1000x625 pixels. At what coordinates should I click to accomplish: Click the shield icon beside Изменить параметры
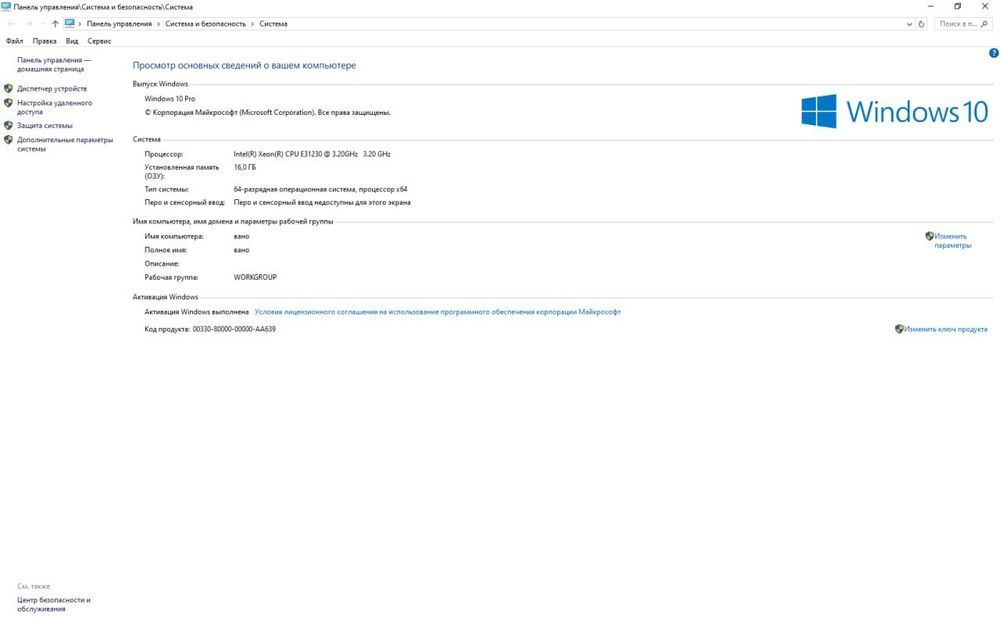929,236
